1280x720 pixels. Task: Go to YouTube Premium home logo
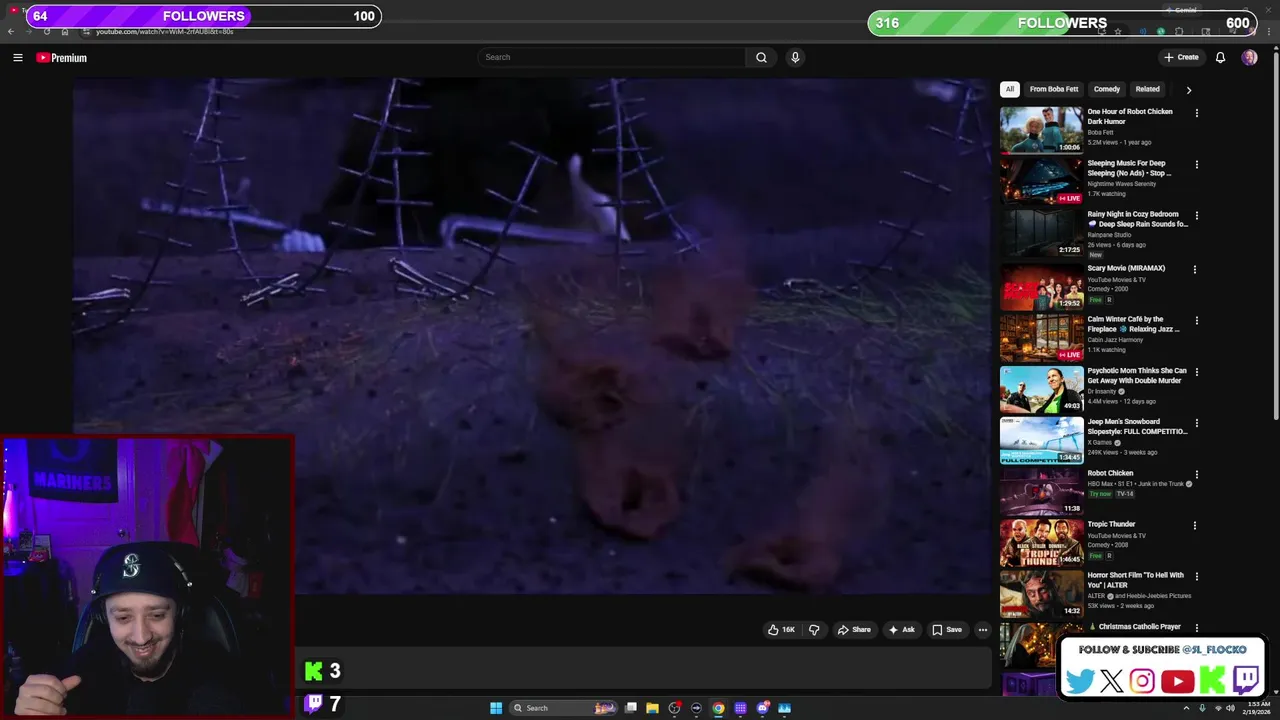[x=62, y=58]
